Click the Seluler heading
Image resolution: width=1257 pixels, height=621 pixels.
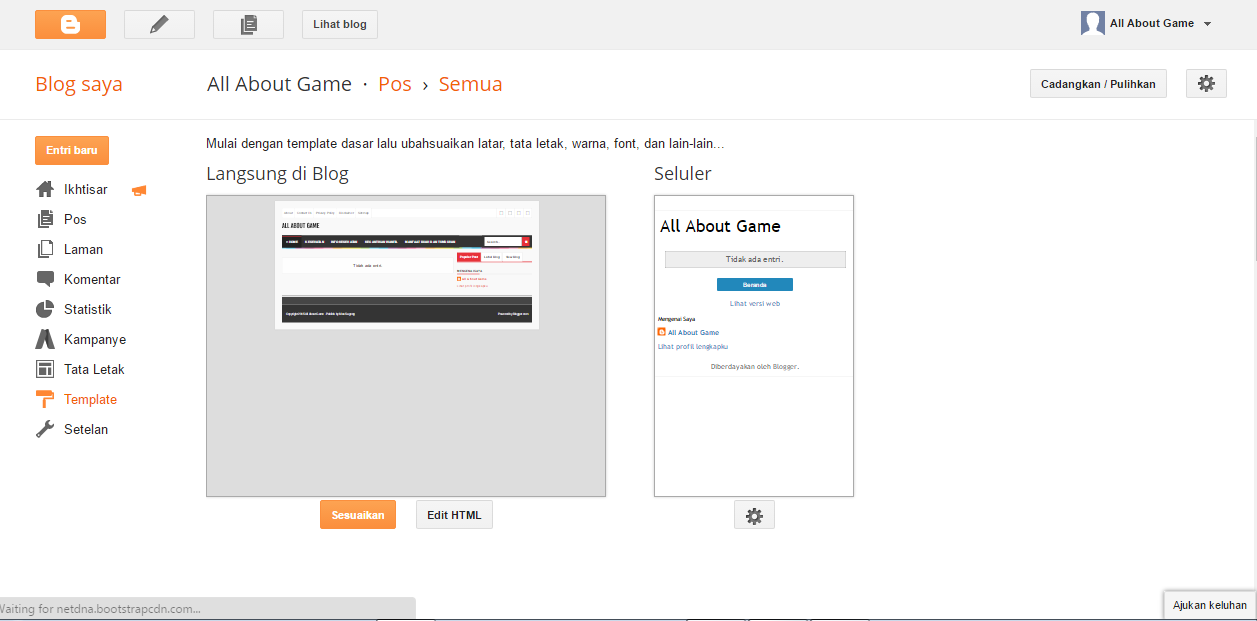[683, 174]
